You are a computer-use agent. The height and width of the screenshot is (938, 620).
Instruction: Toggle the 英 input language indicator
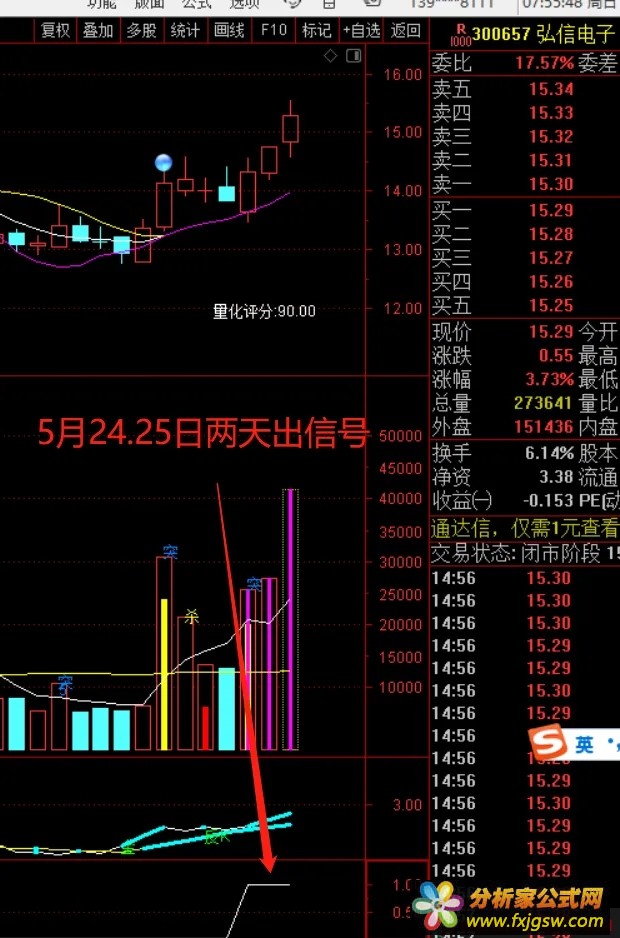[x=585, y=745]
